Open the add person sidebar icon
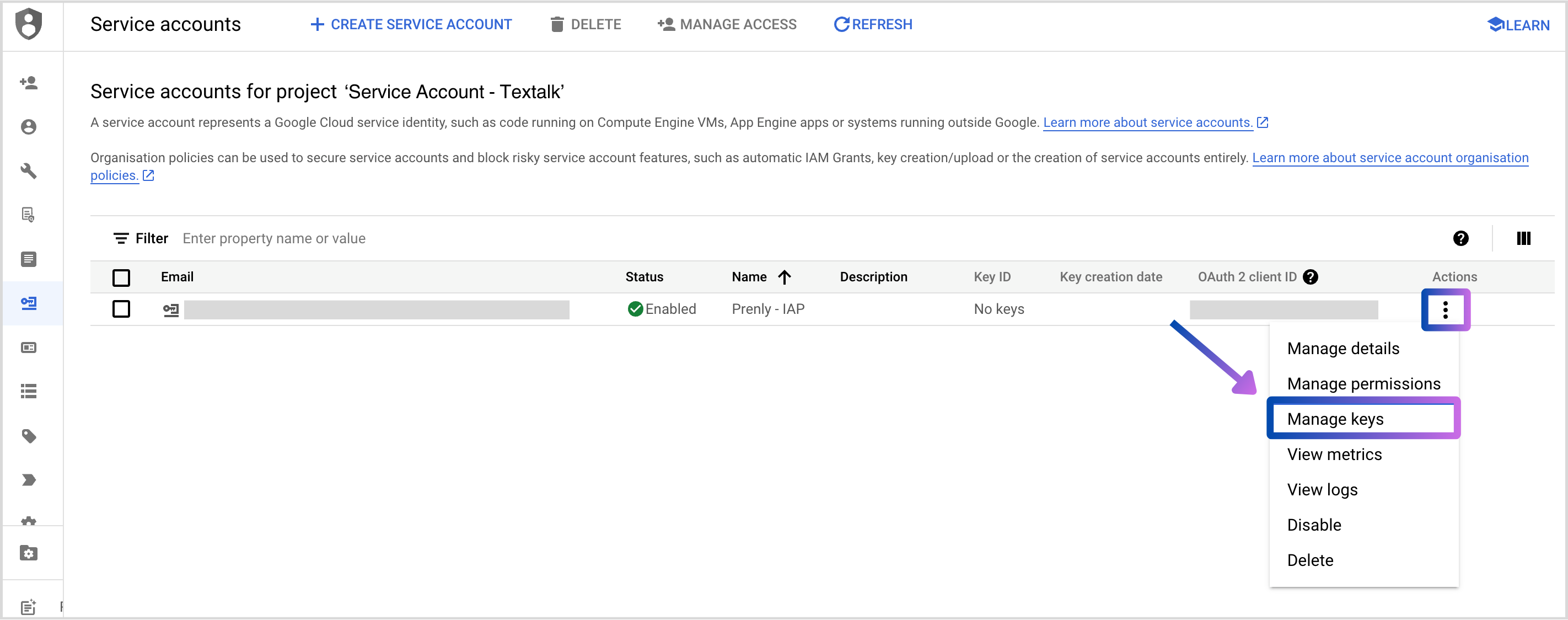This screenshot has width=1568, height=620. coord(29,83)
